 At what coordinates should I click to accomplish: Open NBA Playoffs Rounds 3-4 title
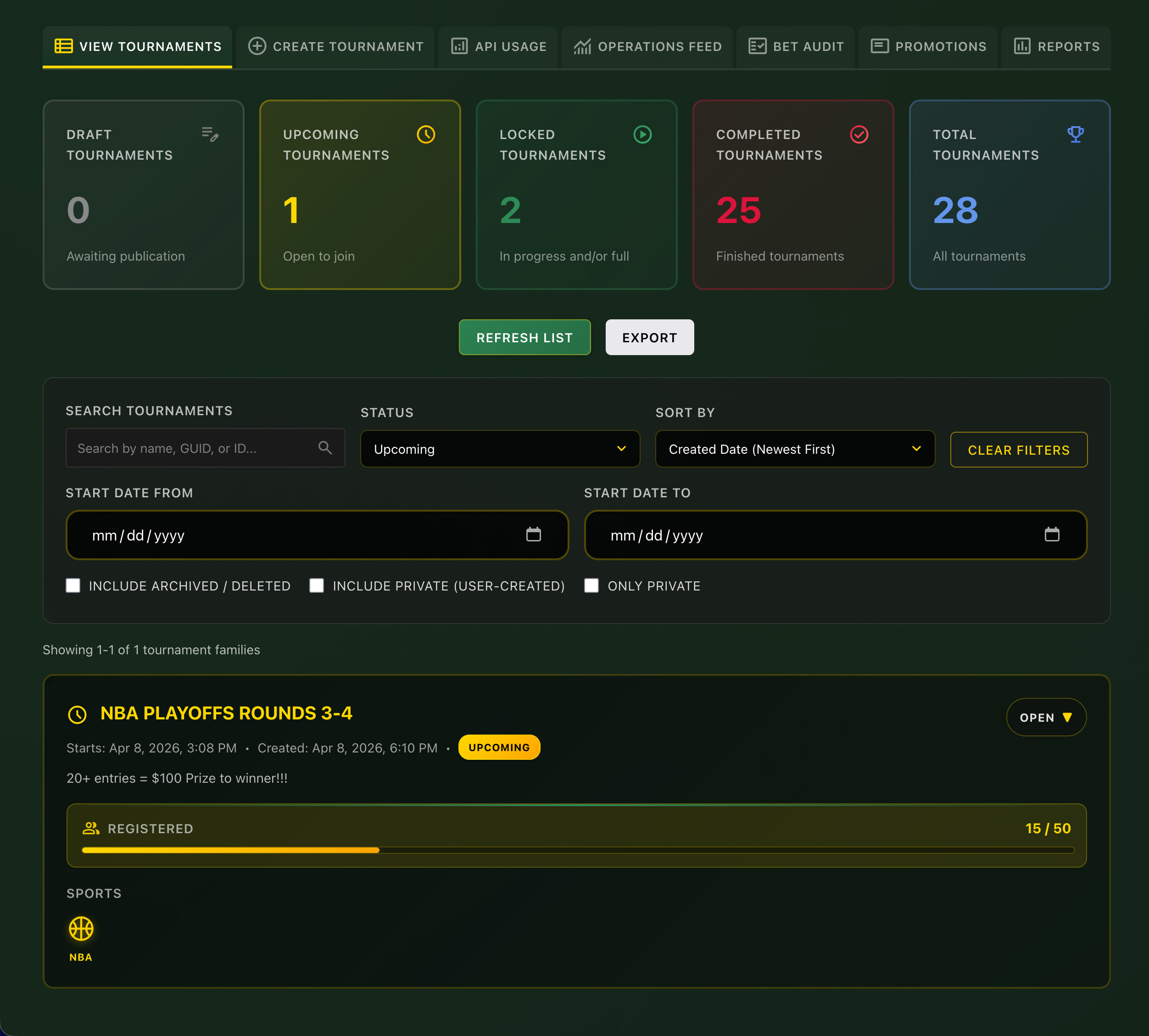[226, 713]
